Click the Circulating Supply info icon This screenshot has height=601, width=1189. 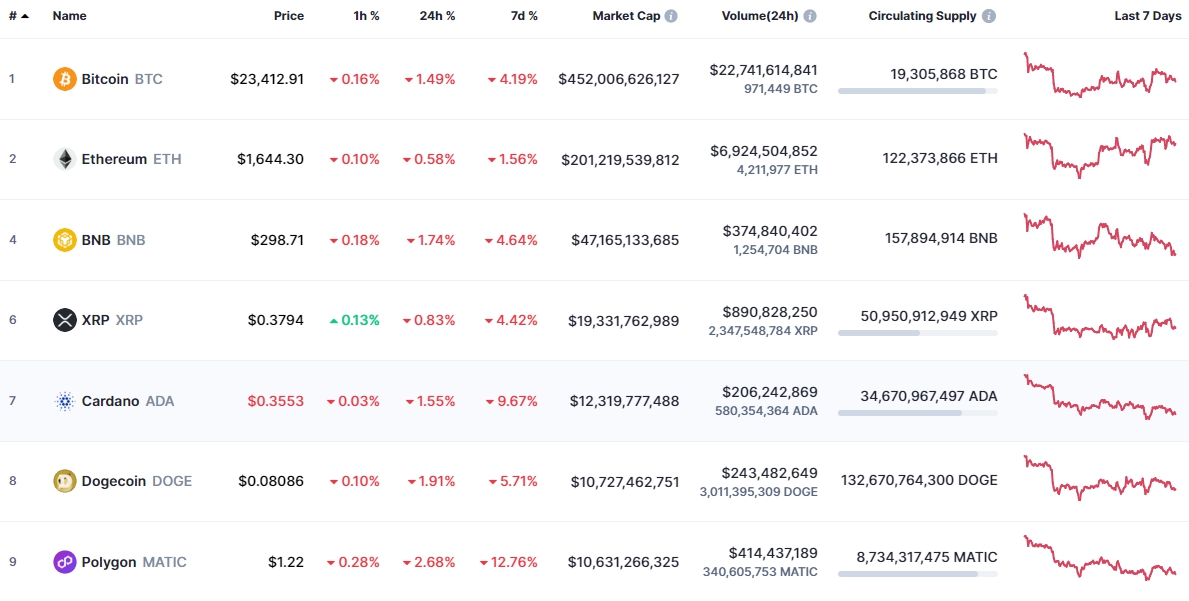click(x=989, y=16)
